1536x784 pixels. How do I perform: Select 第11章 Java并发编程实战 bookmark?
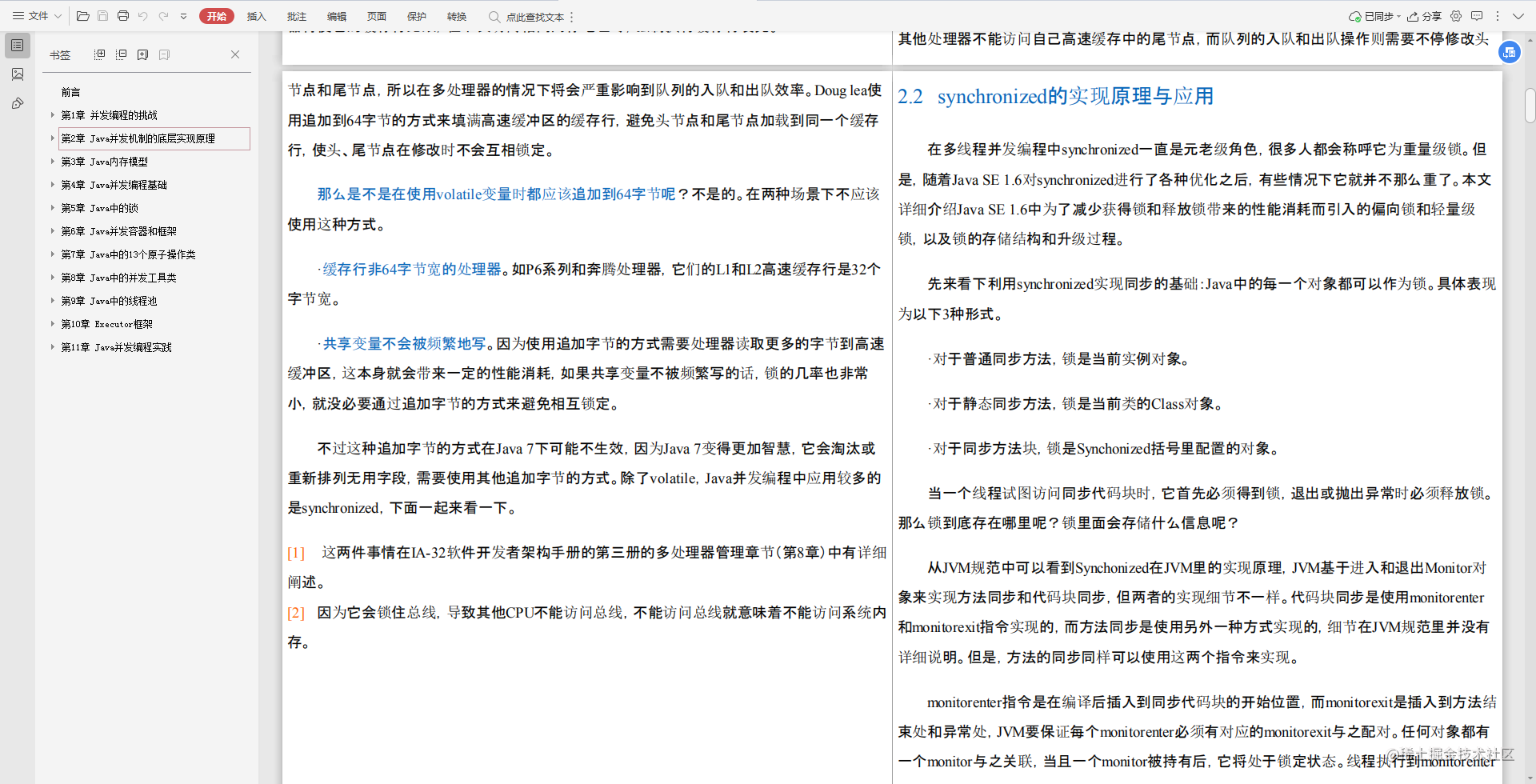tap(116, 347)
